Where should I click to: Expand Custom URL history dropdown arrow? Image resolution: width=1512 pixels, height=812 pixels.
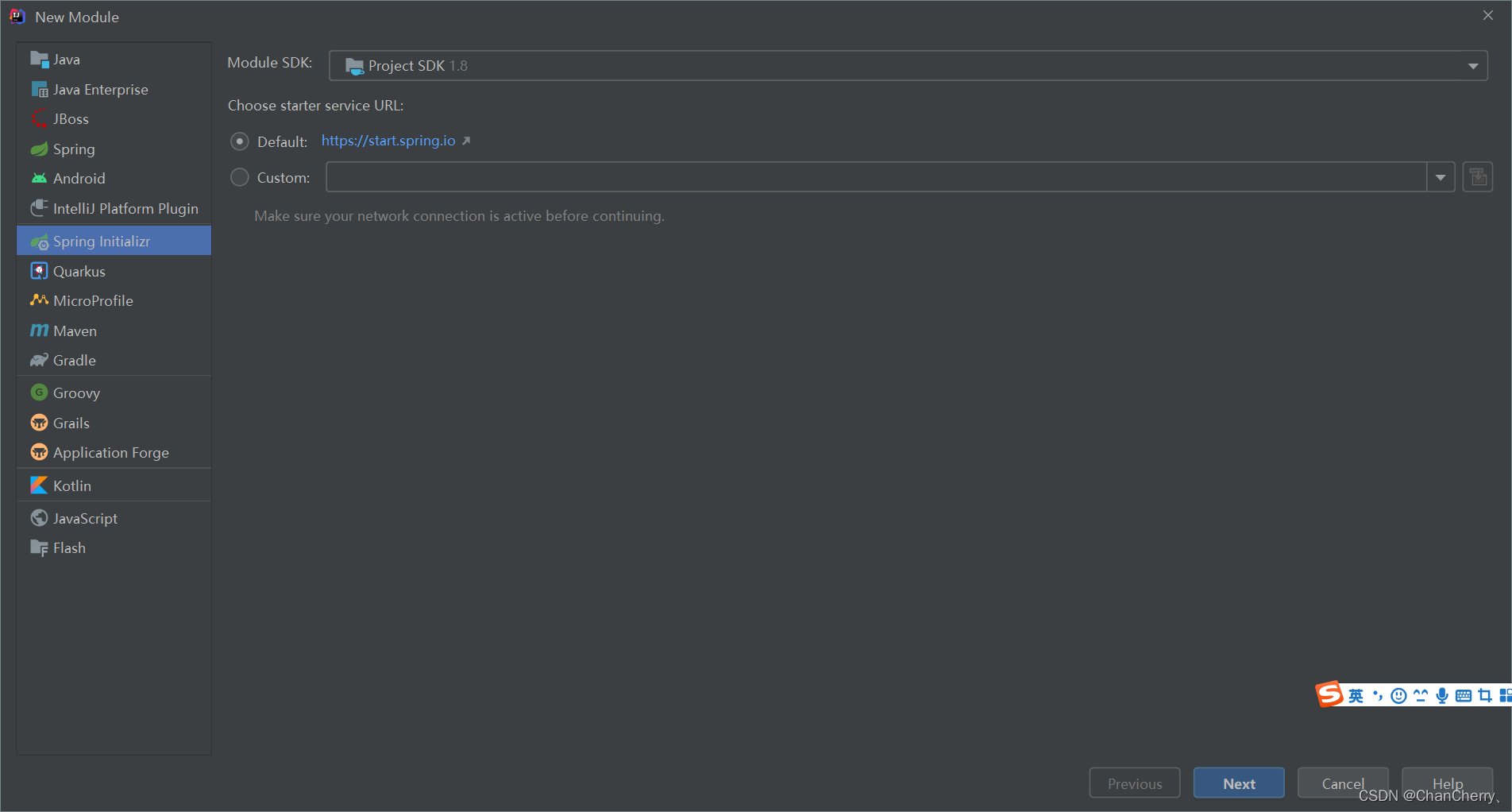pos(1441,177)
